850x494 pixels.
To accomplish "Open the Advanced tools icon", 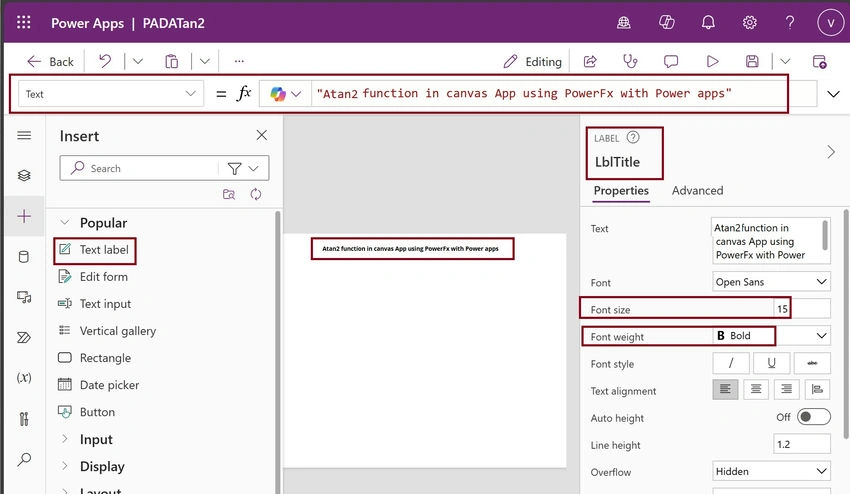I will [x=24, y=419].
